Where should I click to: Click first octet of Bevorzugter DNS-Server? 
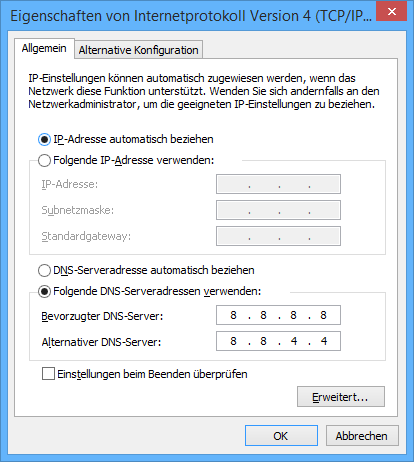[233, 315]
